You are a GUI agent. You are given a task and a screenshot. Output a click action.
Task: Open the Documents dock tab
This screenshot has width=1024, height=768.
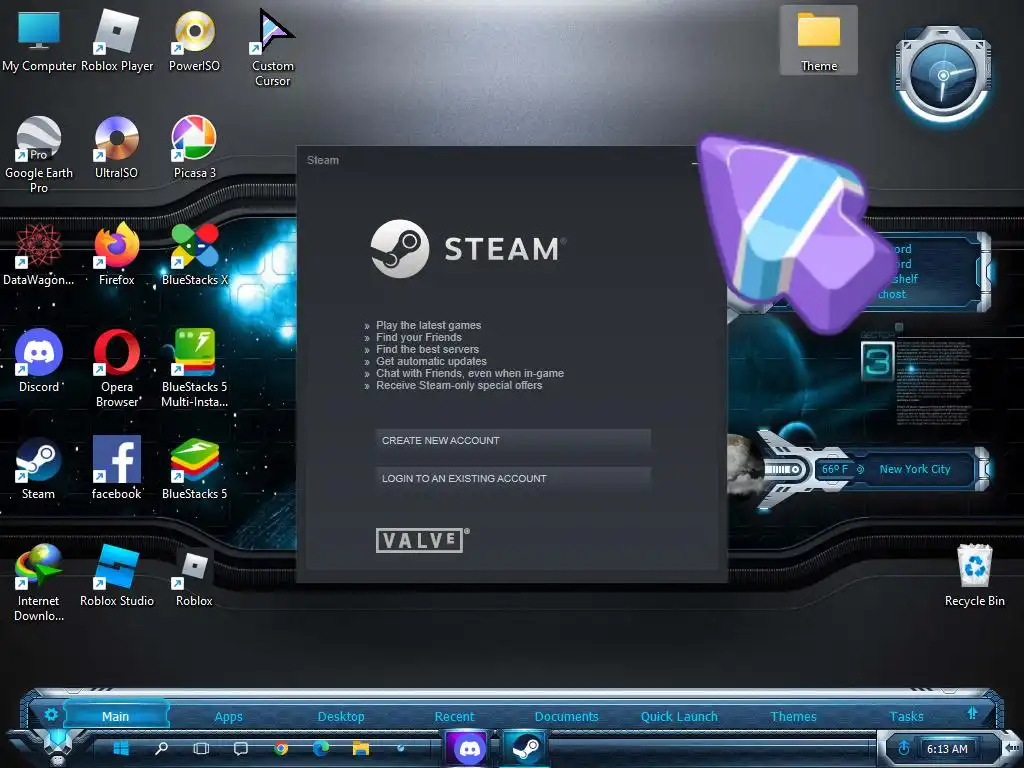(x=566, y=716)
